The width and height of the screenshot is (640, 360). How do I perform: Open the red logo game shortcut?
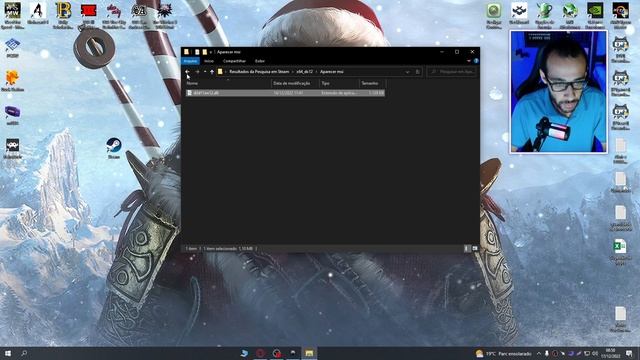coord(89,15)
